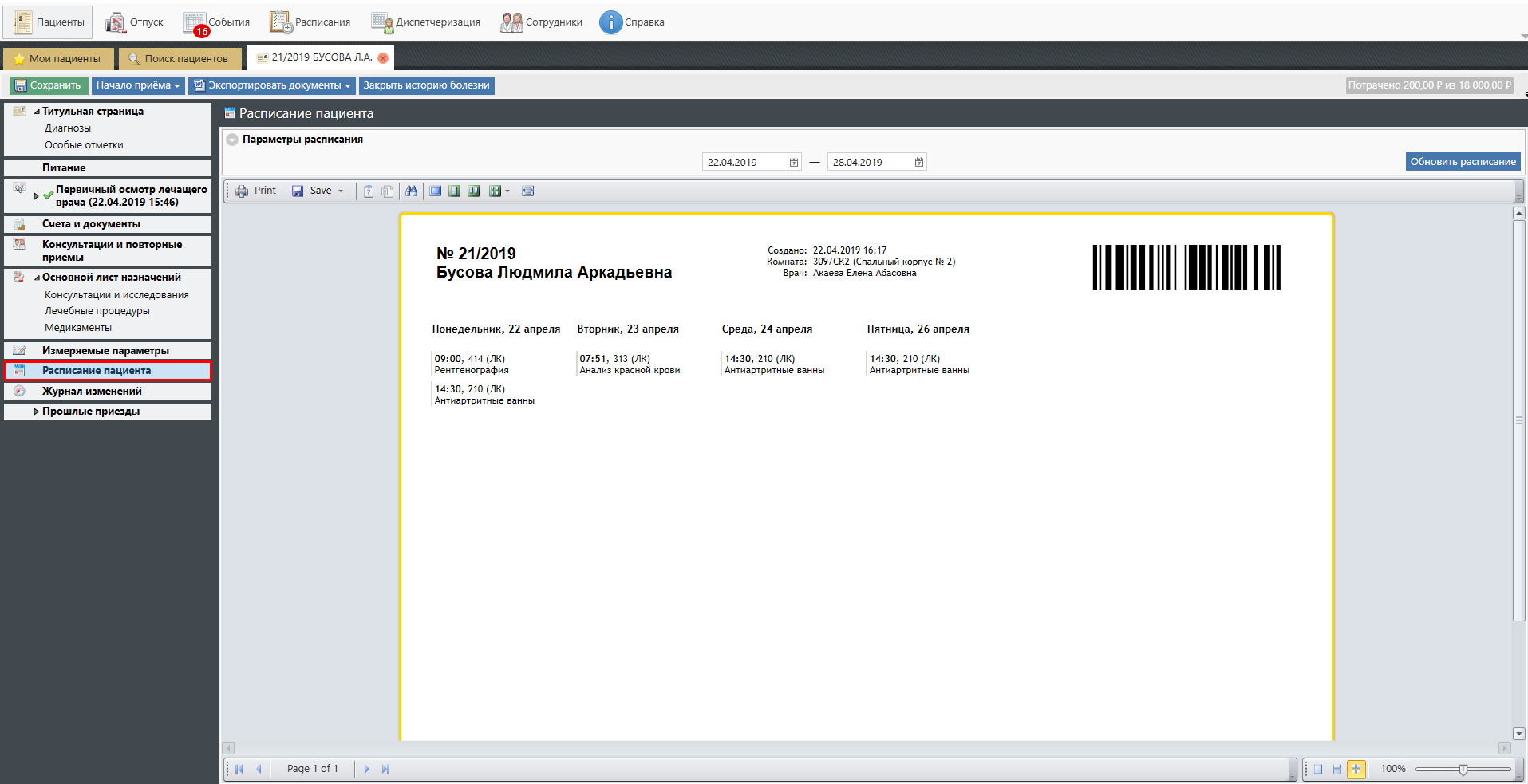This screenshot has width=1528, height=784.
Task: Click the Обновить расписание button
Action: click(1462, 162)
